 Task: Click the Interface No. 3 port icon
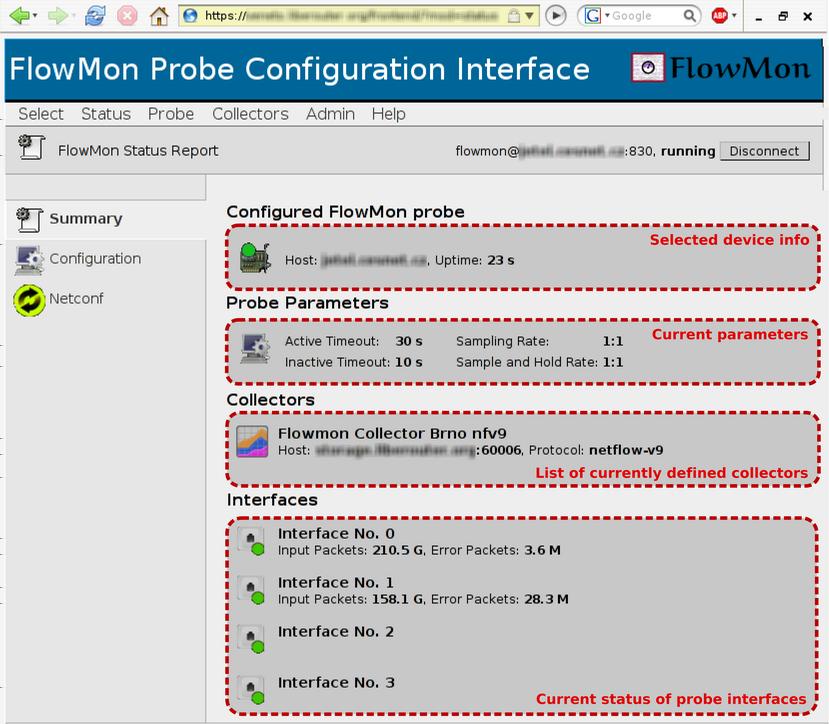pos(251,690)
